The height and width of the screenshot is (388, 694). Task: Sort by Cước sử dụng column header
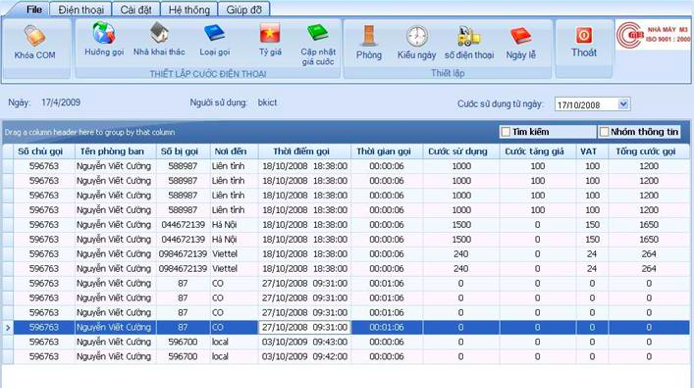(461, 151)
